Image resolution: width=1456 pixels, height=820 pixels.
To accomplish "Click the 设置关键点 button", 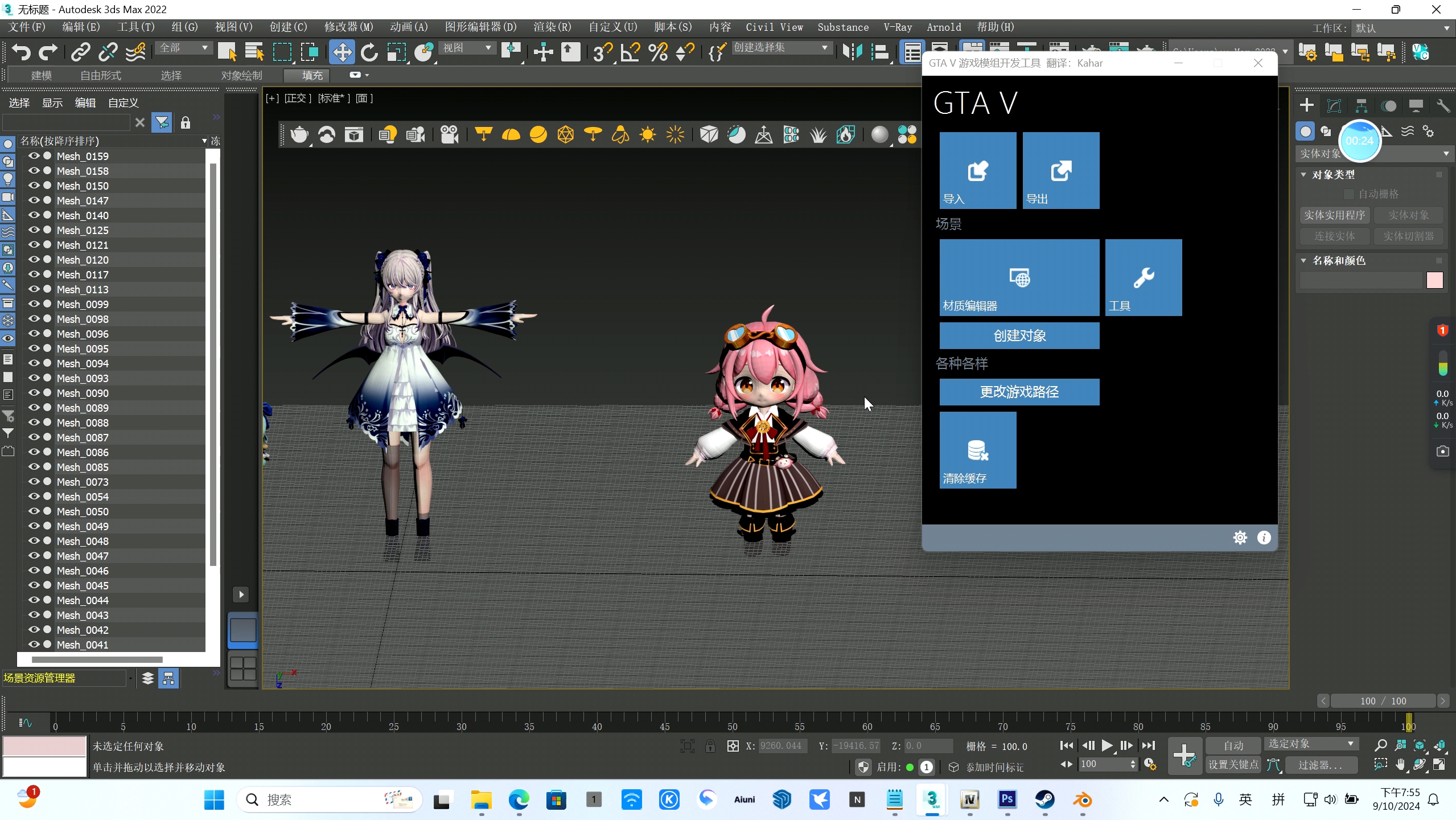I will 1233,765.
